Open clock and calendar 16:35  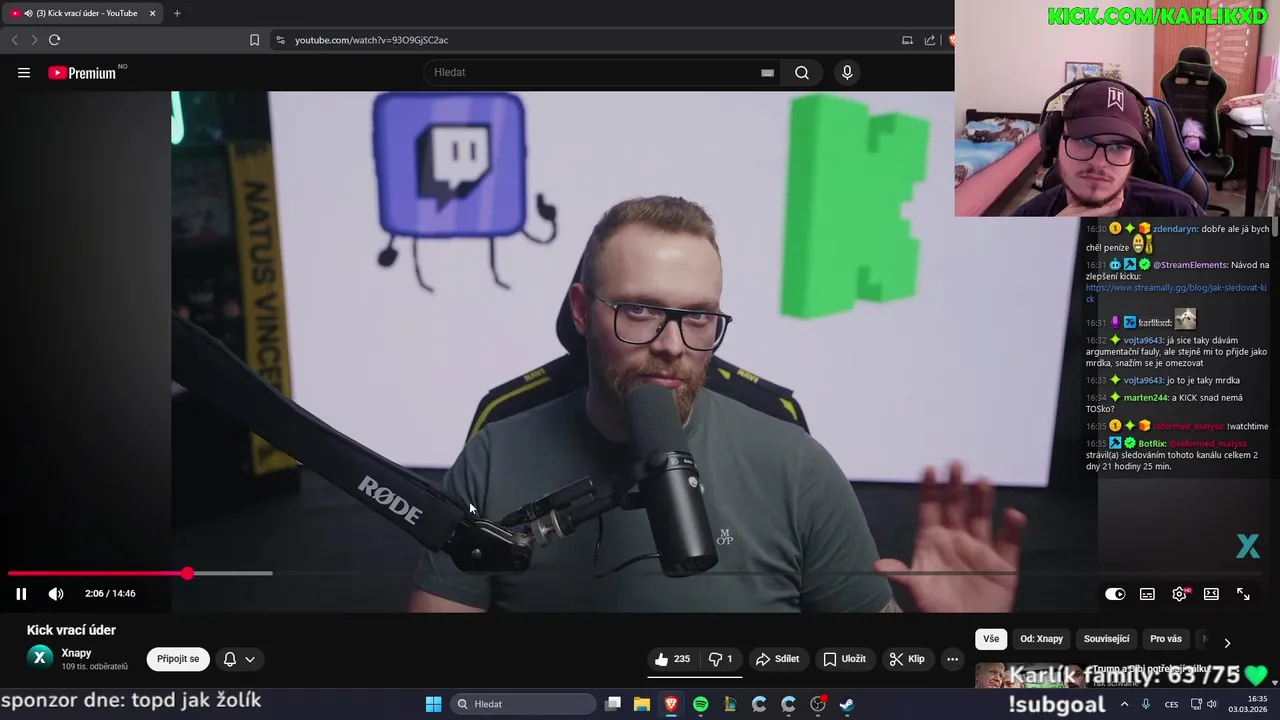pos(1248,704)
